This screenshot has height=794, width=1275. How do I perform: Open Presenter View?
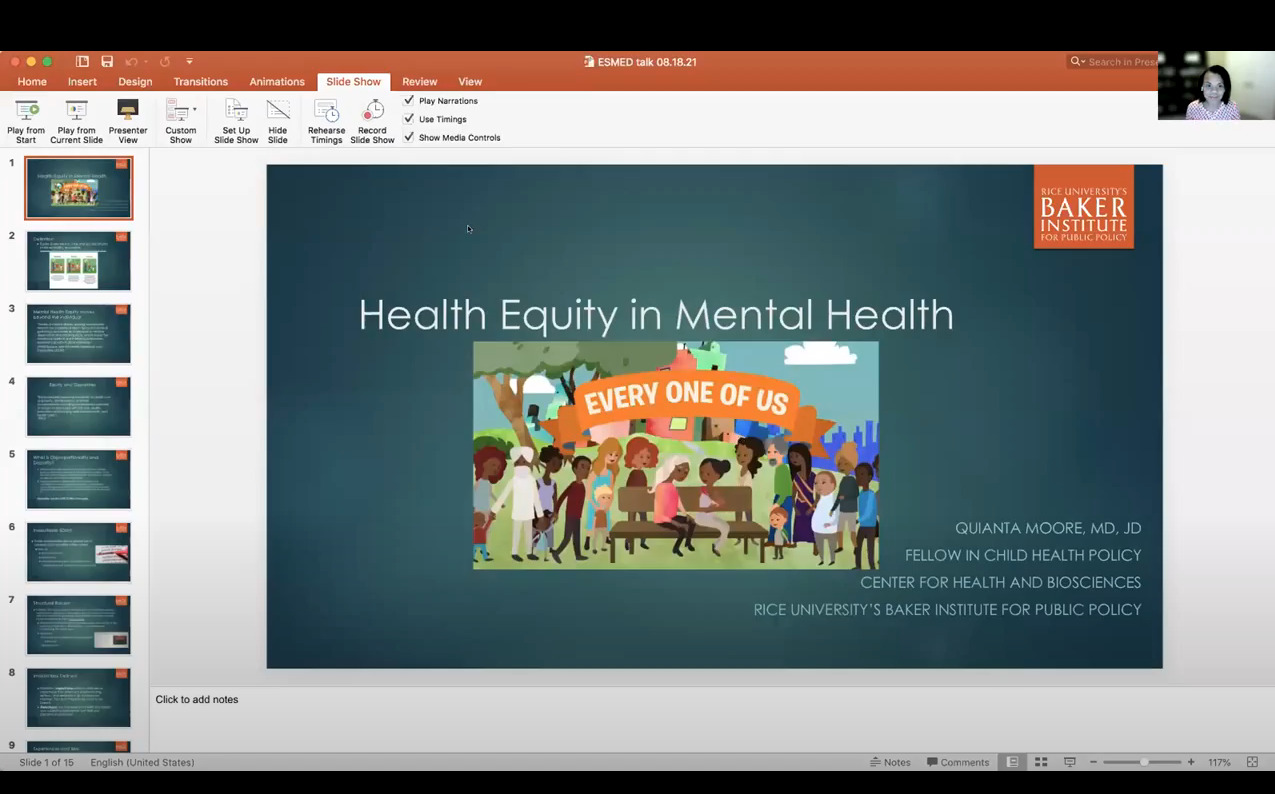127,121
